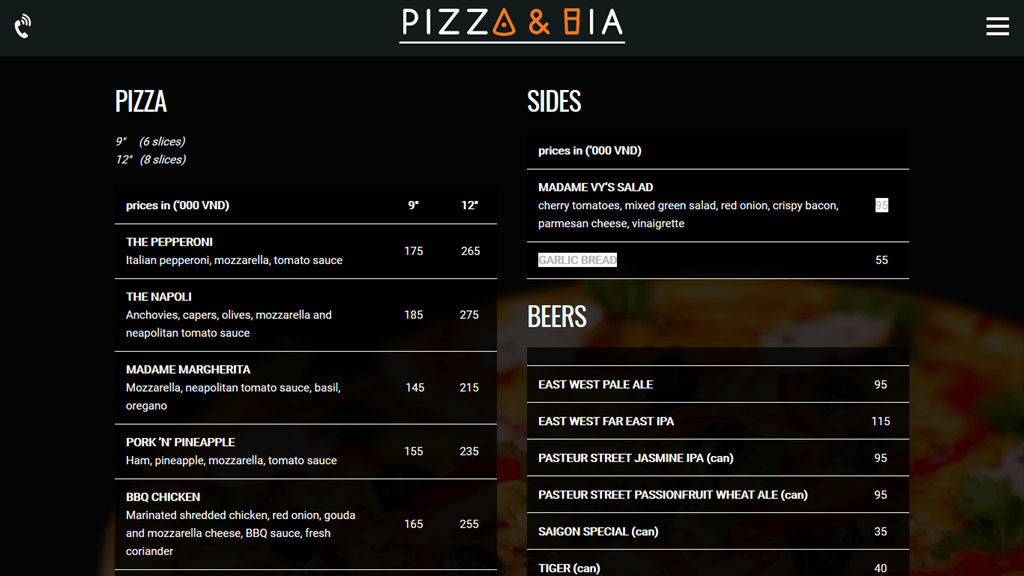
Task: Select East West Pale Ale
Action: [595, 385]
